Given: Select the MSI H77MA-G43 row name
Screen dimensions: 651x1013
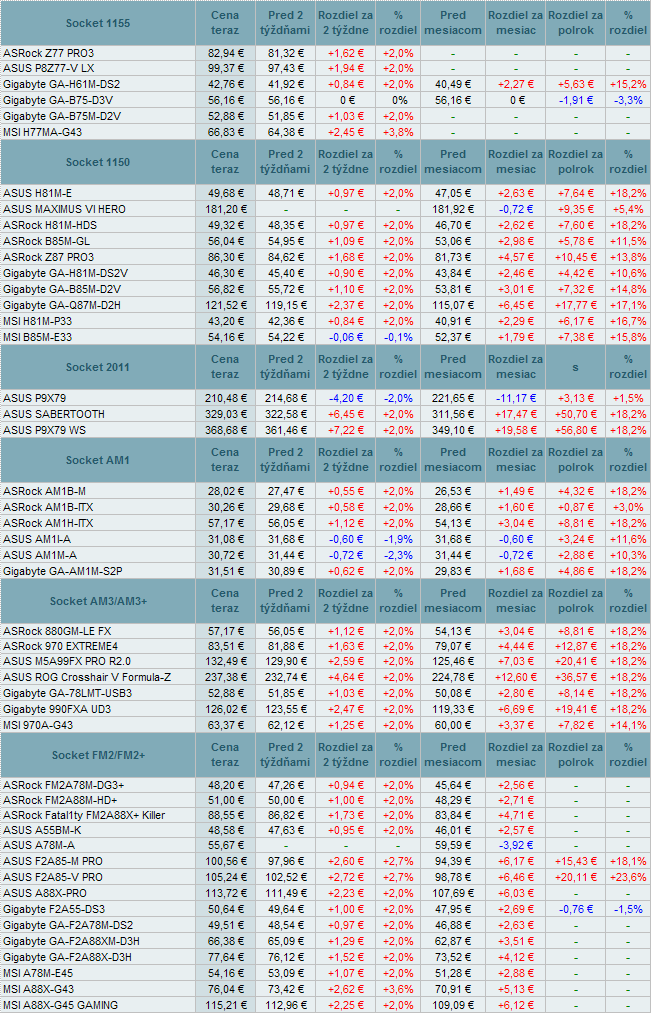Looking at the screenshot, I should tap(43, 132).
